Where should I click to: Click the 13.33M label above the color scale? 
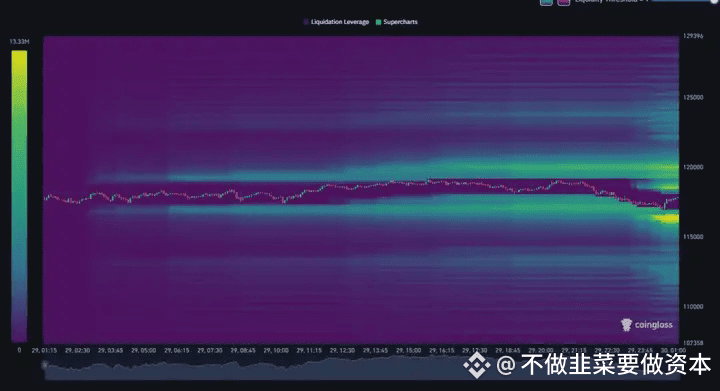19,42
